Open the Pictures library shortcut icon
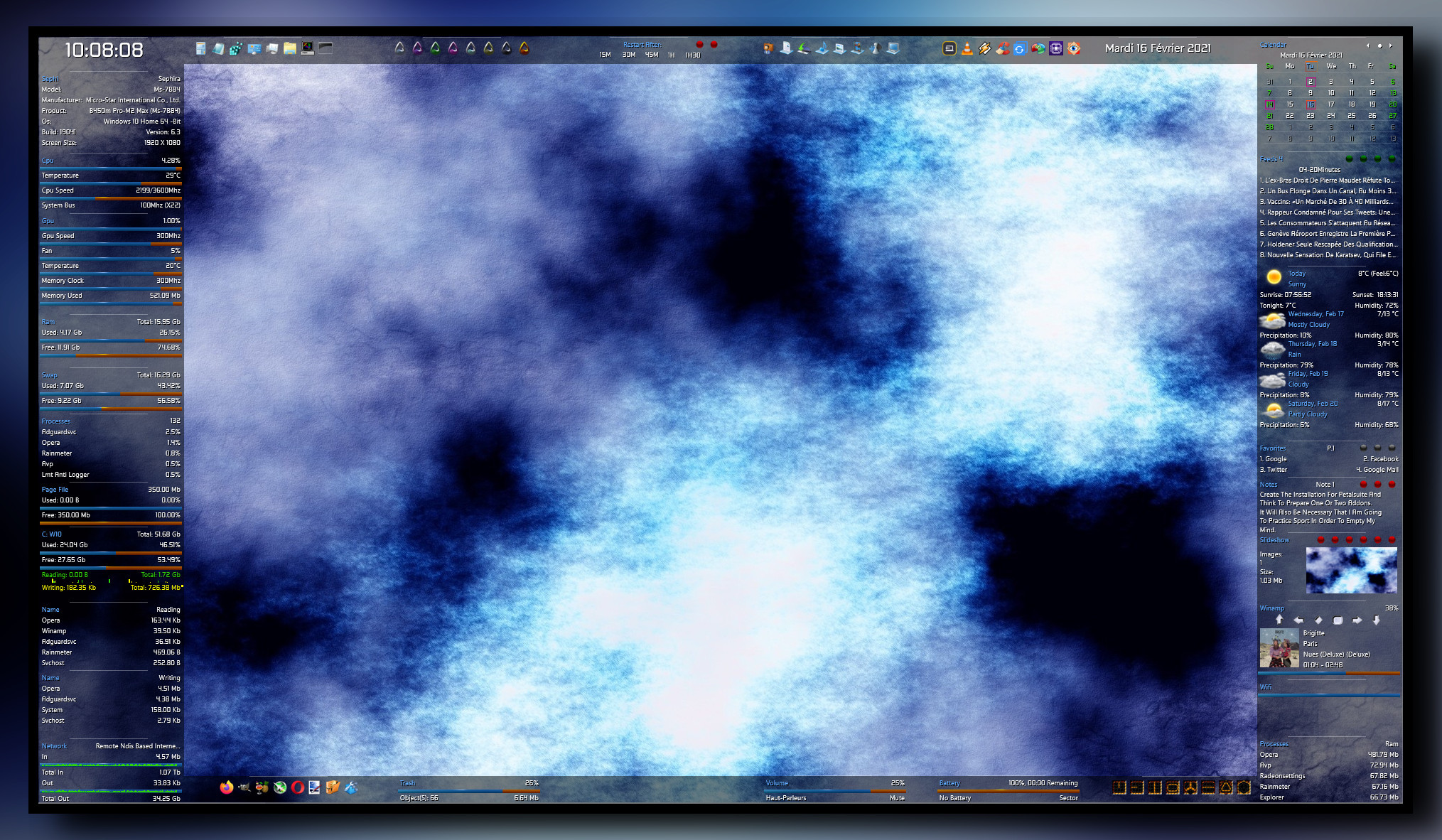Viewport: 1442px width, 840px height. pos(839,48)
